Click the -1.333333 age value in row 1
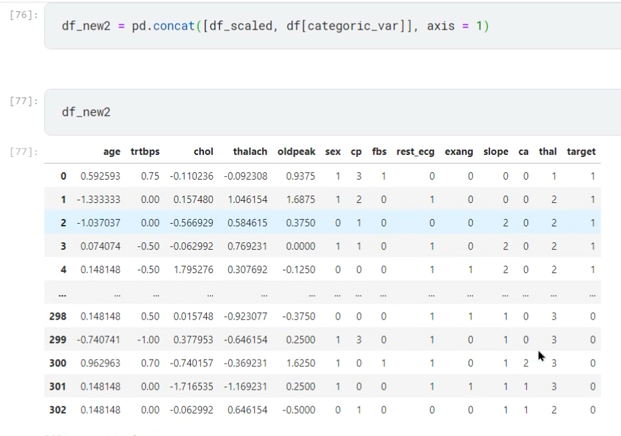621x436 pixels. point(98,199)
